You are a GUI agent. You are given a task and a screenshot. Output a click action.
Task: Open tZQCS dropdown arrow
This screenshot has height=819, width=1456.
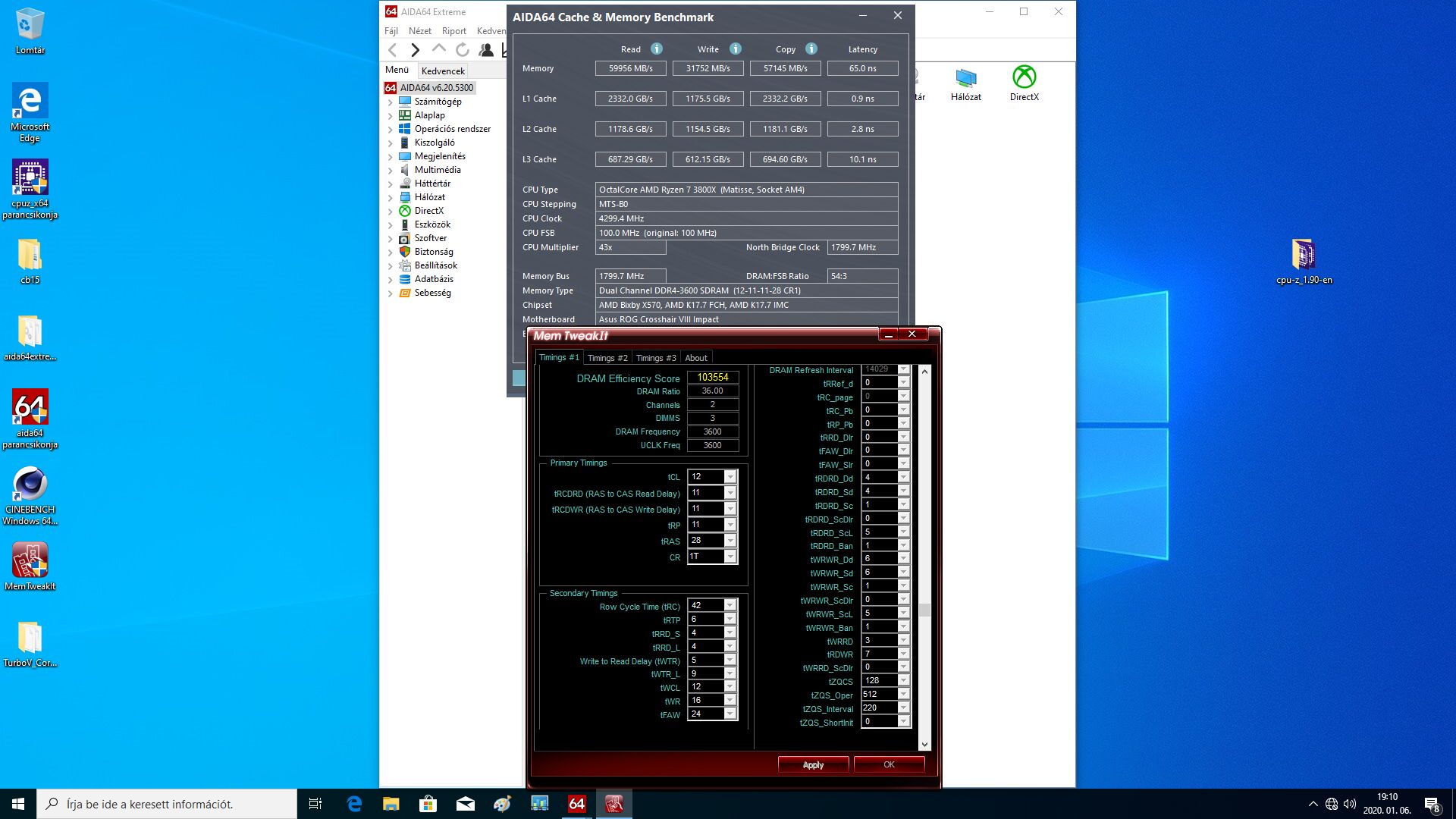(904, 681)
